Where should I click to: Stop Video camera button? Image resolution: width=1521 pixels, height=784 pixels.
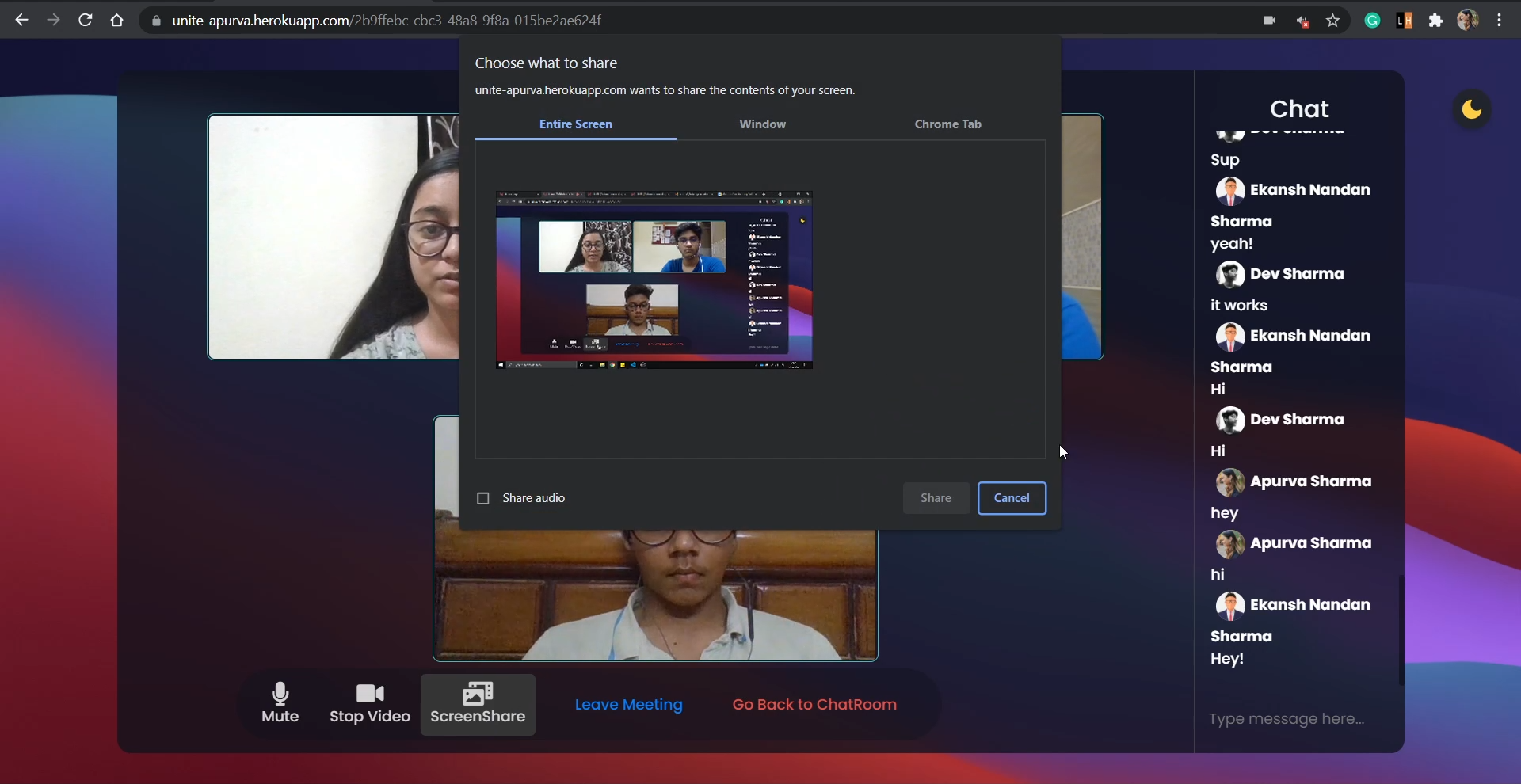click(370, 703)
